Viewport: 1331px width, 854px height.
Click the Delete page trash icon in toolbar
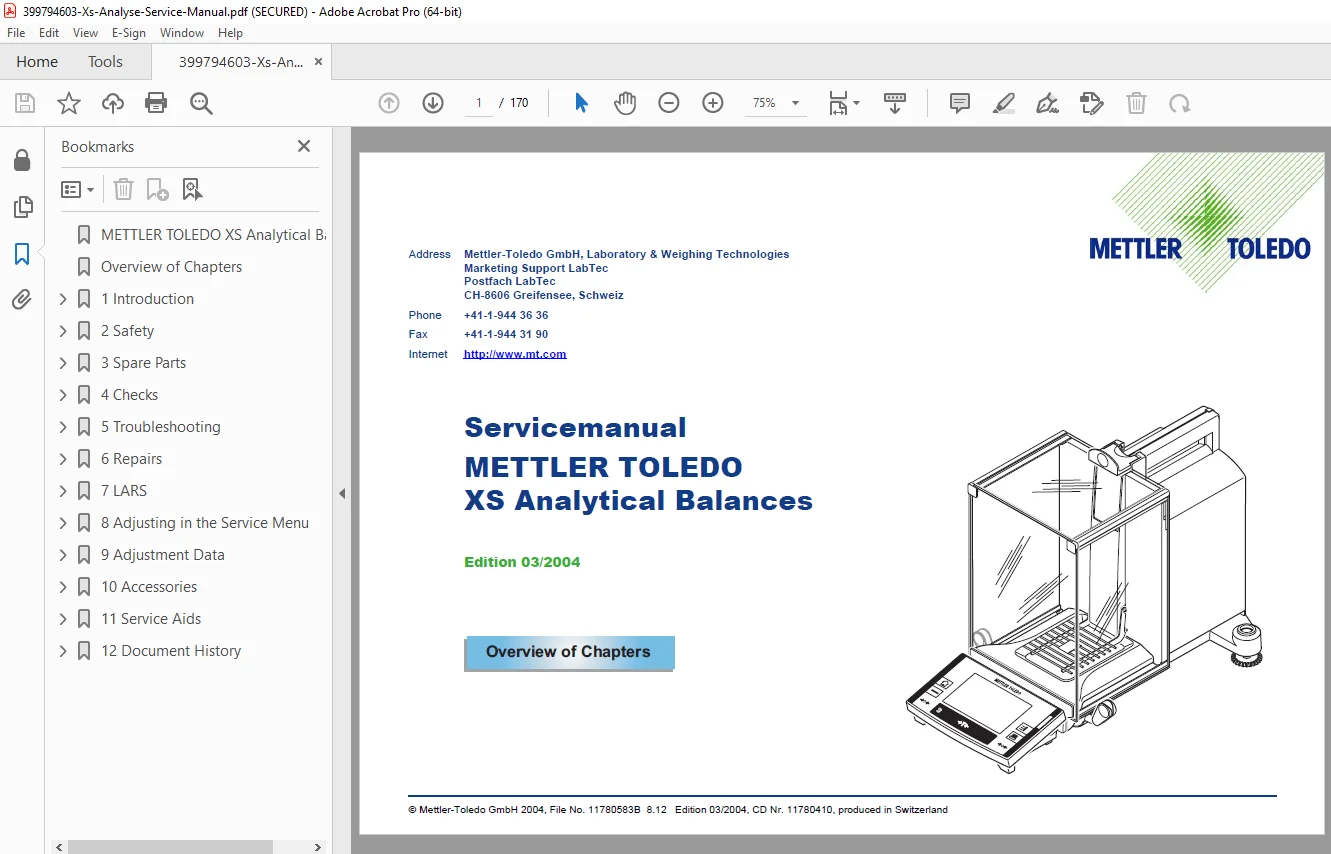click(1136, 103)
